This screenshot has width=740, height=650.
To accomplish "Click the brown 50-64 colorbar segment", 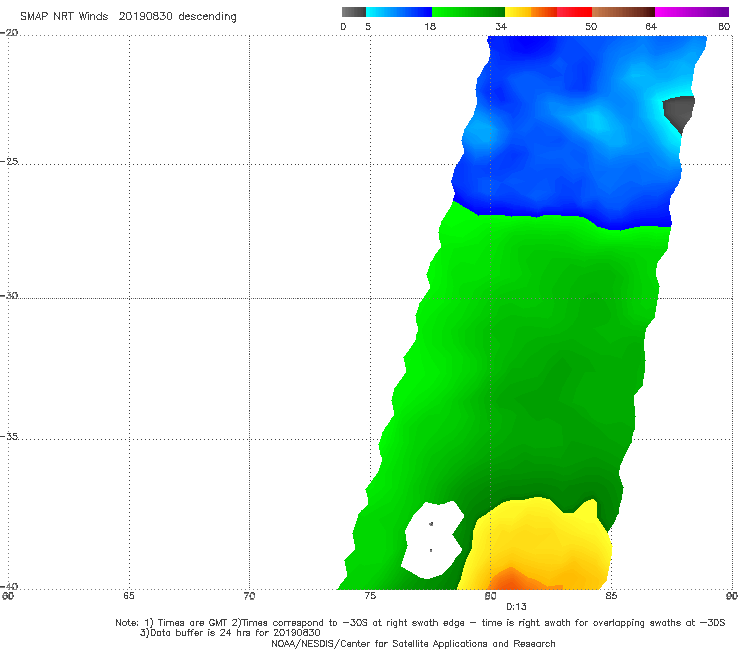I will point(623,12).
